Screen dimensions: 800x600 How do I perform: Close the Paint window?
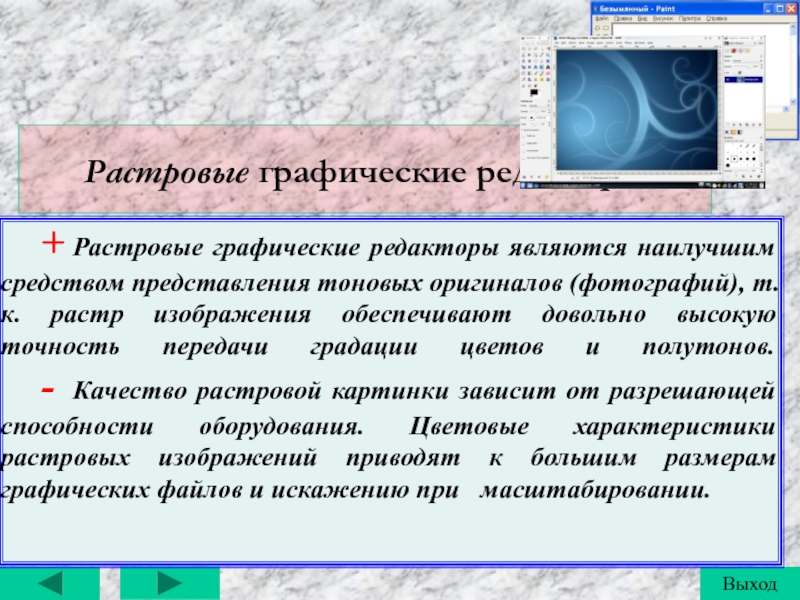pos(792,9)
